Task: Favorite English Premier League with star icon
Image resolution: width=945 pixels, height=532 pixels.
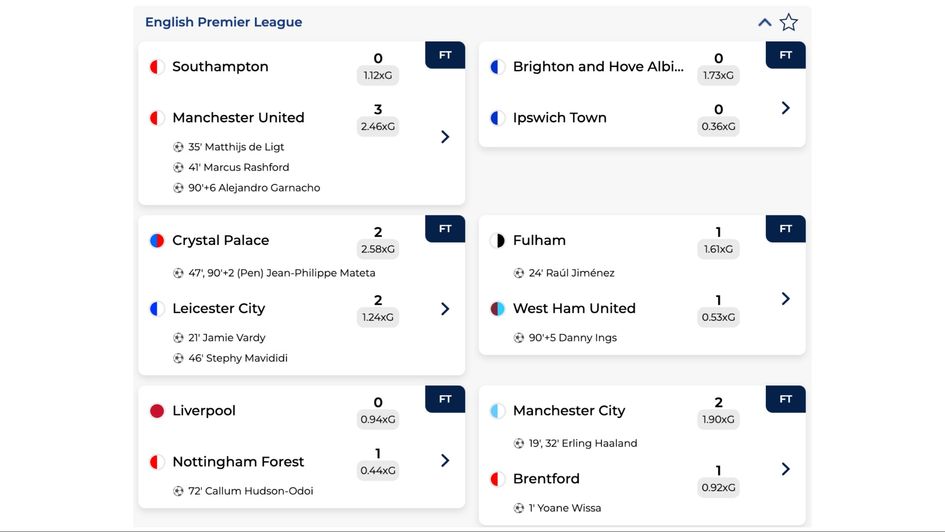Action: 789,22
